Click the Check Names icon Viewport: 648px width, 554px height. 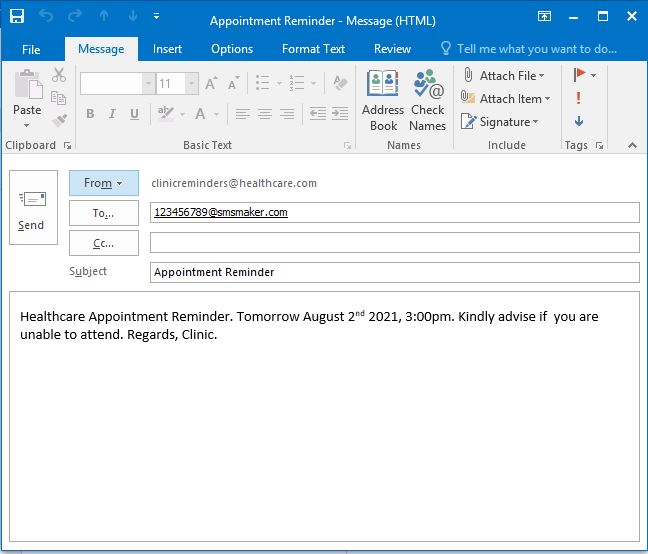click(428, 100)
